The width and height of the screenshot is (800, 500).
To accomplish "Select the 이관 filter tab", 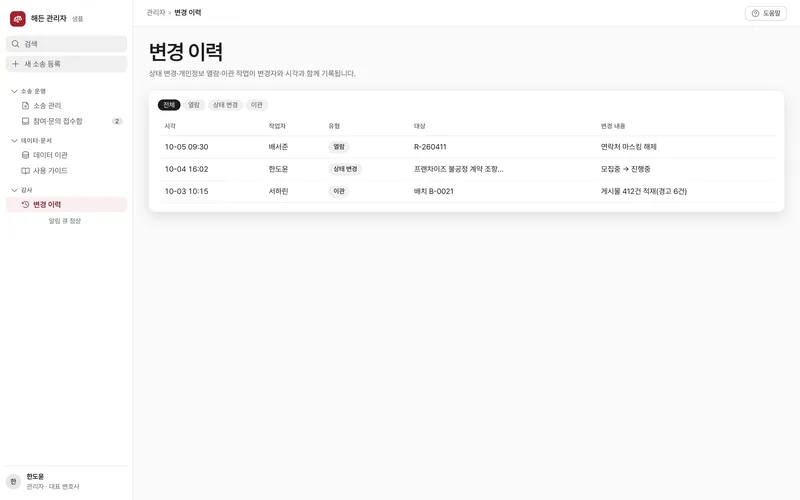I will coord(257,105).
